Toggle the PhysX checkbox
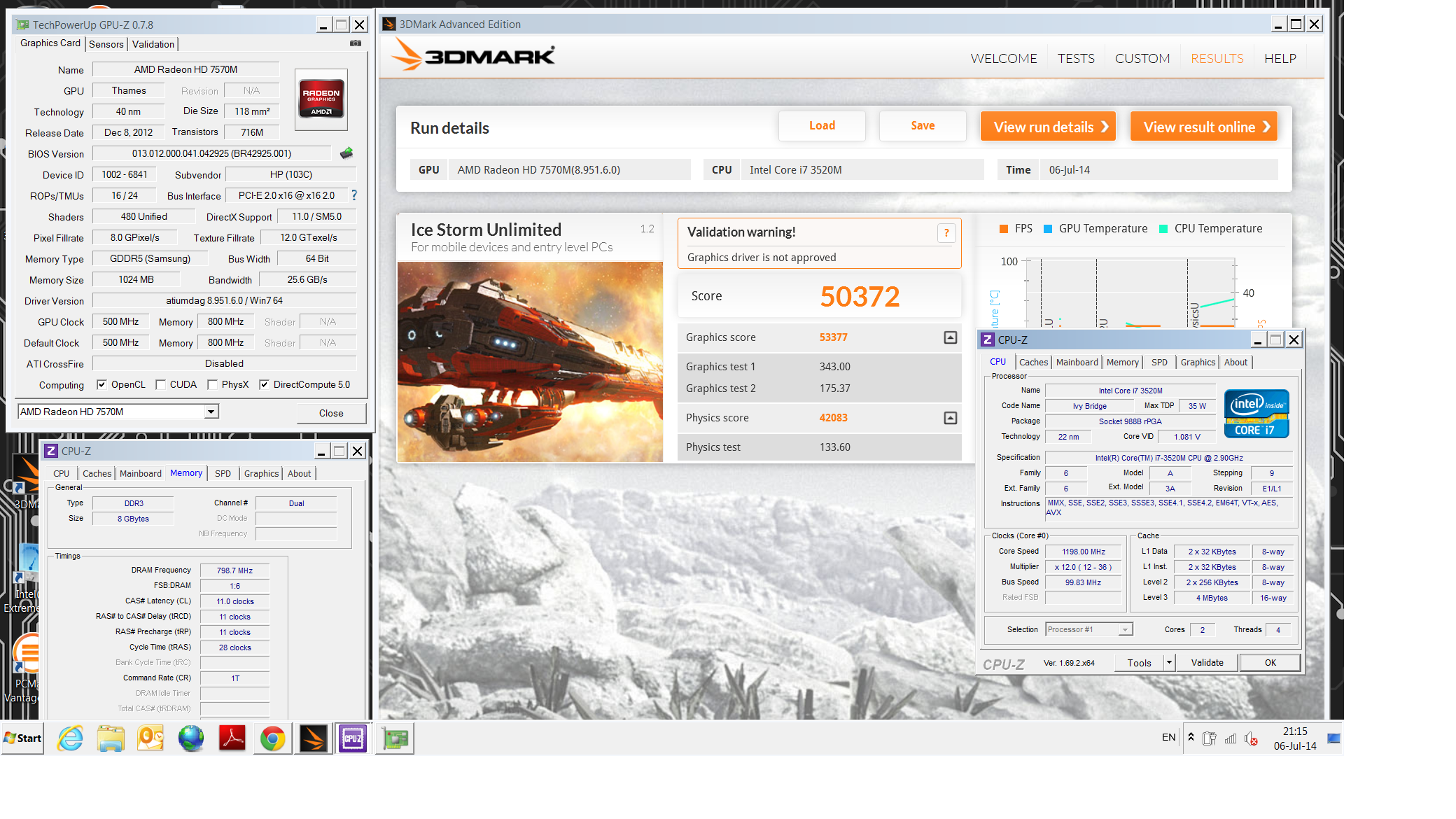The width and height of the screenshot is (1456, 819). 212,384
